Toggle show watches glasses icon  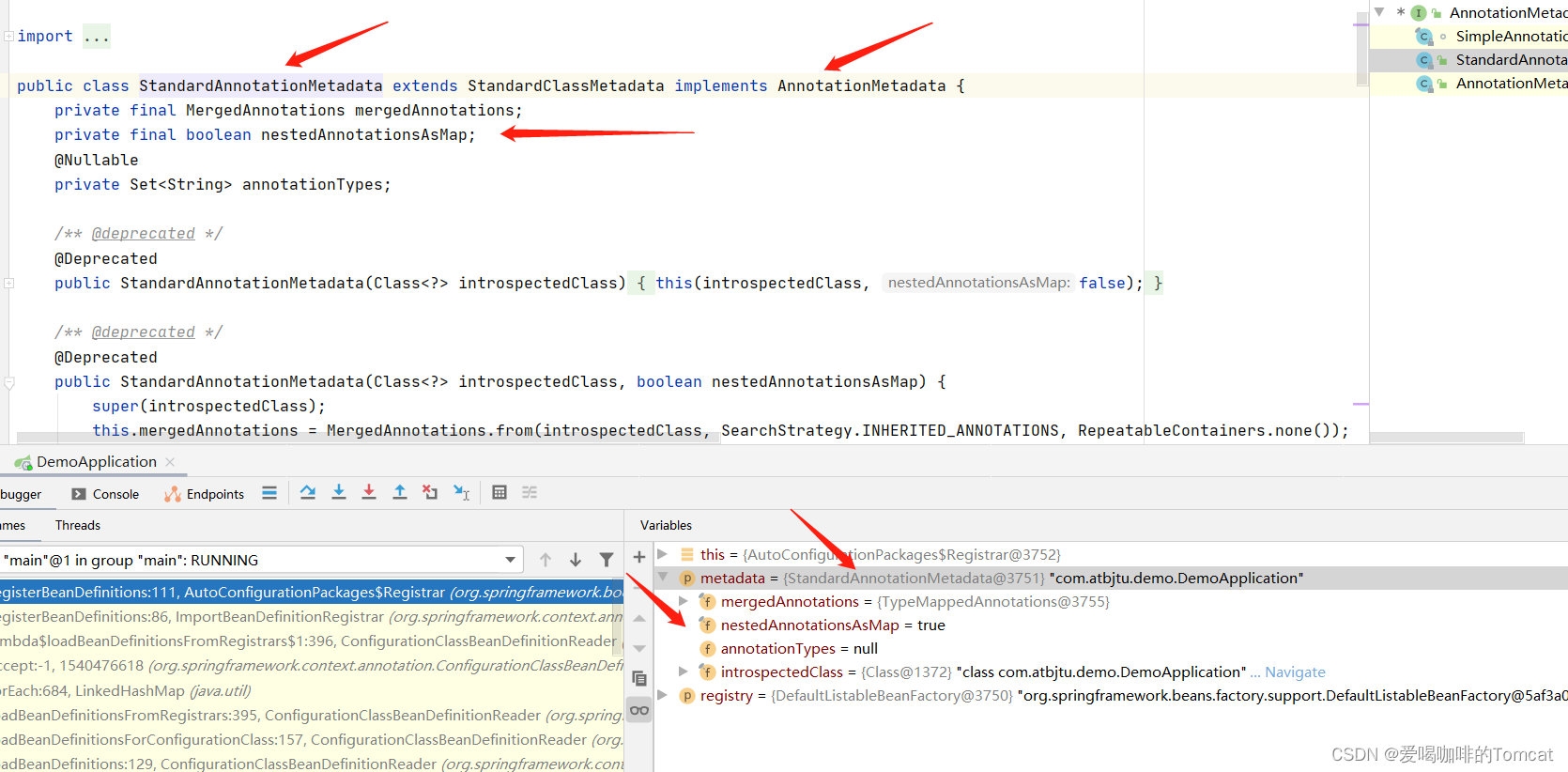point(639,710)
